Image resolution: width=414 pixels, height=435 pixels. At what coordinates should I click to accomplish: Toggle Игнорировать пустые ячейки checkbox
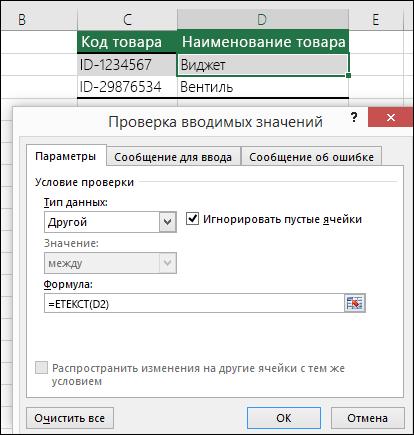(192, 219)
